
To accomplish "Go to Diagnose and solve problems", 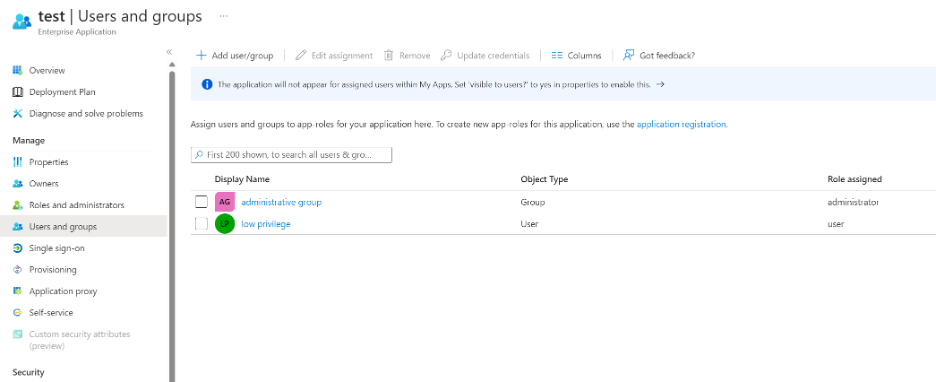I will (x=86, y=113).
